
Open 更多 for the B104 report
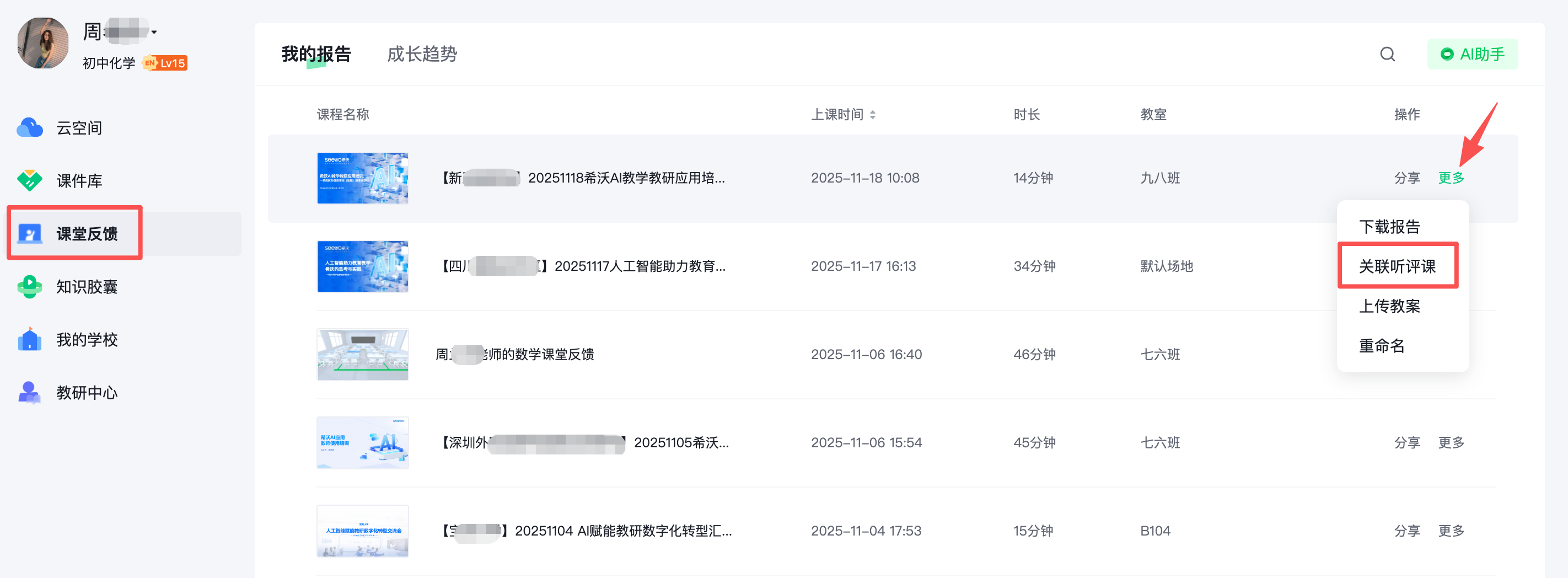(1451, 531)
